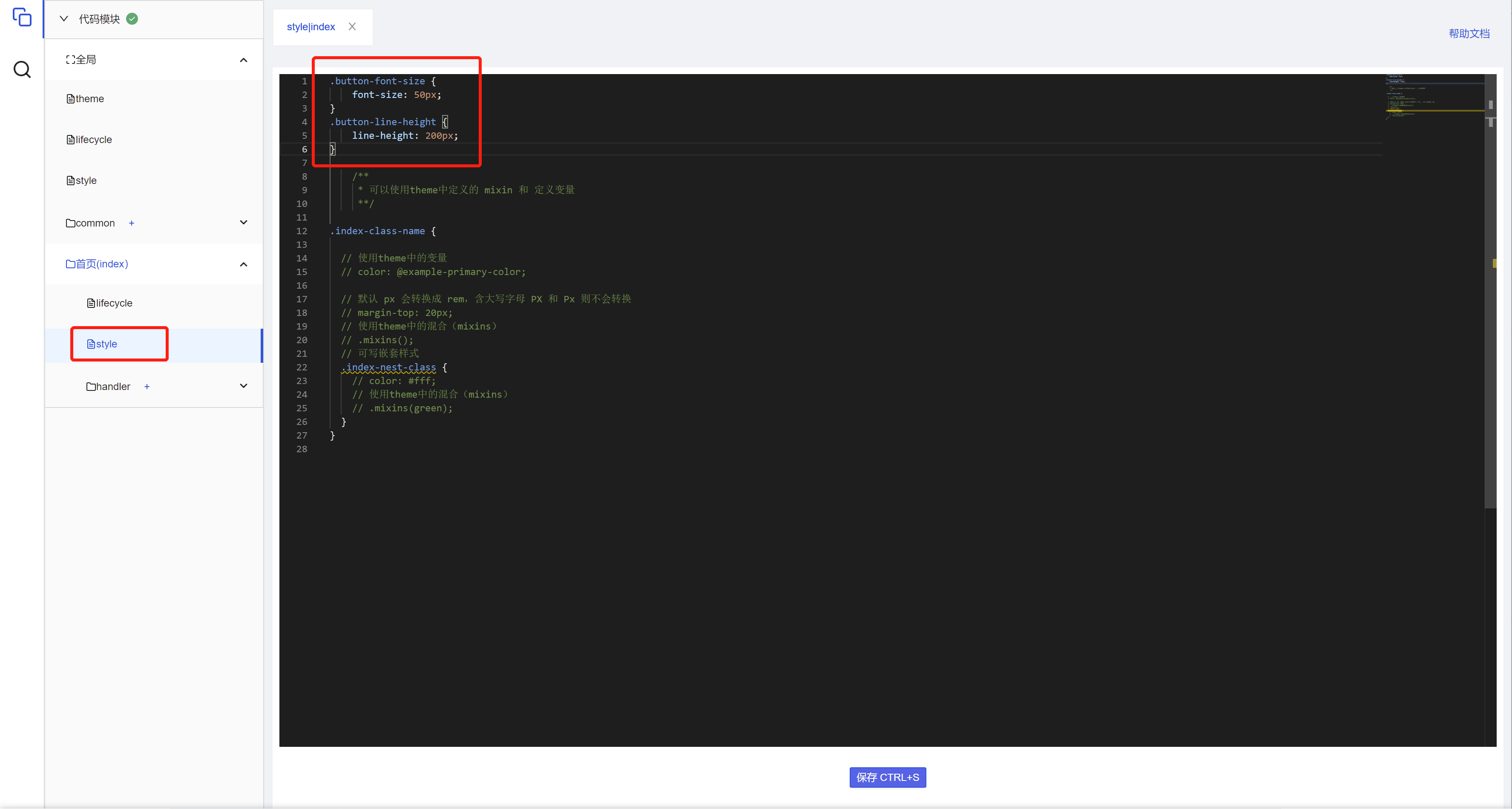Expand the handler folder chevron
1512x809 pixels.
[244, 386]
